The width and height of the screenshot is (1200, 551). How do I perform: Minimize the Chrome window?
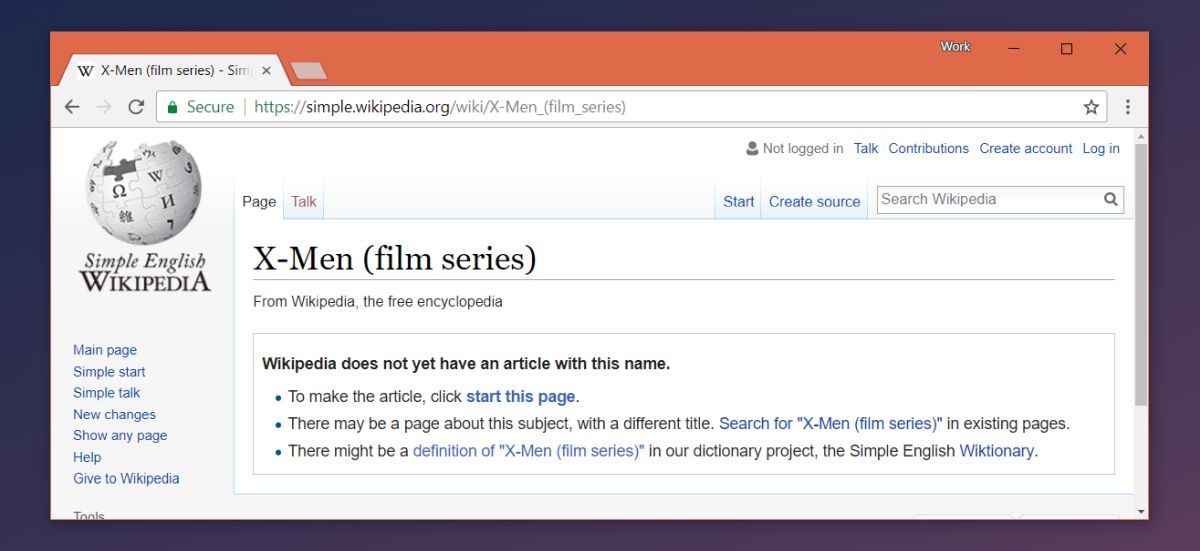(1014, 48)
